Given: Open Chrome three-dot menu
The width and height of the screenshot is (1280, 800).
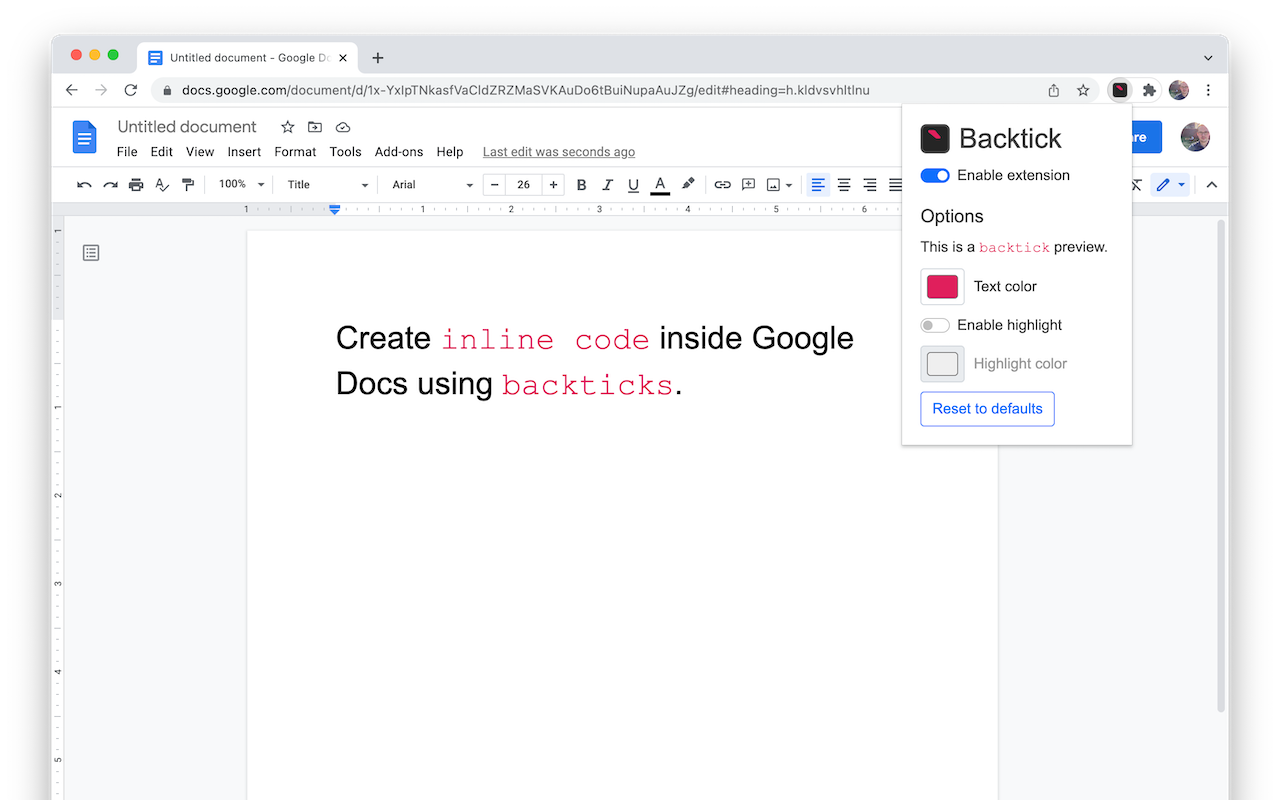Looking at the screenshot, I should coord(1208,90).
